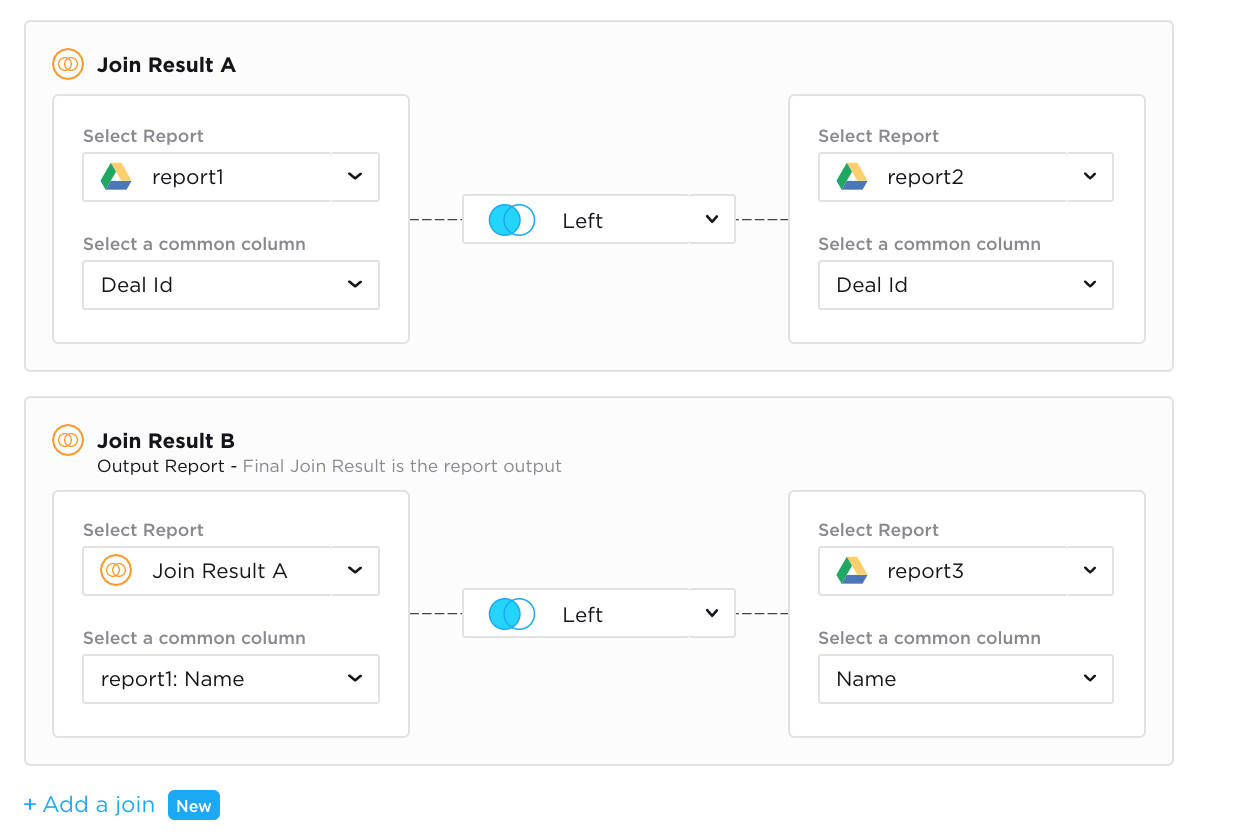Change the join type in Join Result B
This screenshot has height=840, width=1240.
click(x=711, y=614)
